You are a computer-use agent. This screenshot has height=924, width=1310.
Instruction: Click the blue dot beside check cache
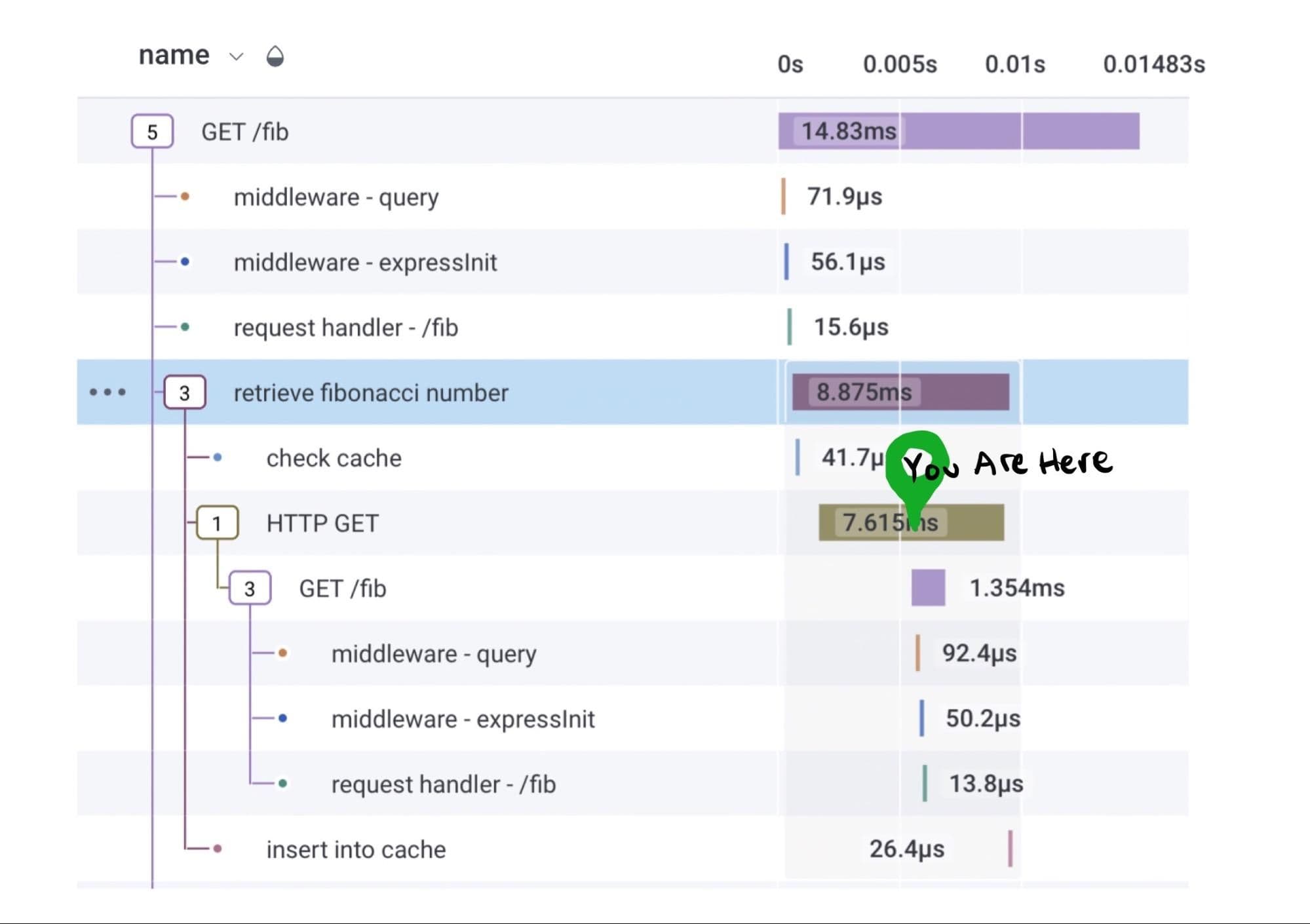[217, 457]
